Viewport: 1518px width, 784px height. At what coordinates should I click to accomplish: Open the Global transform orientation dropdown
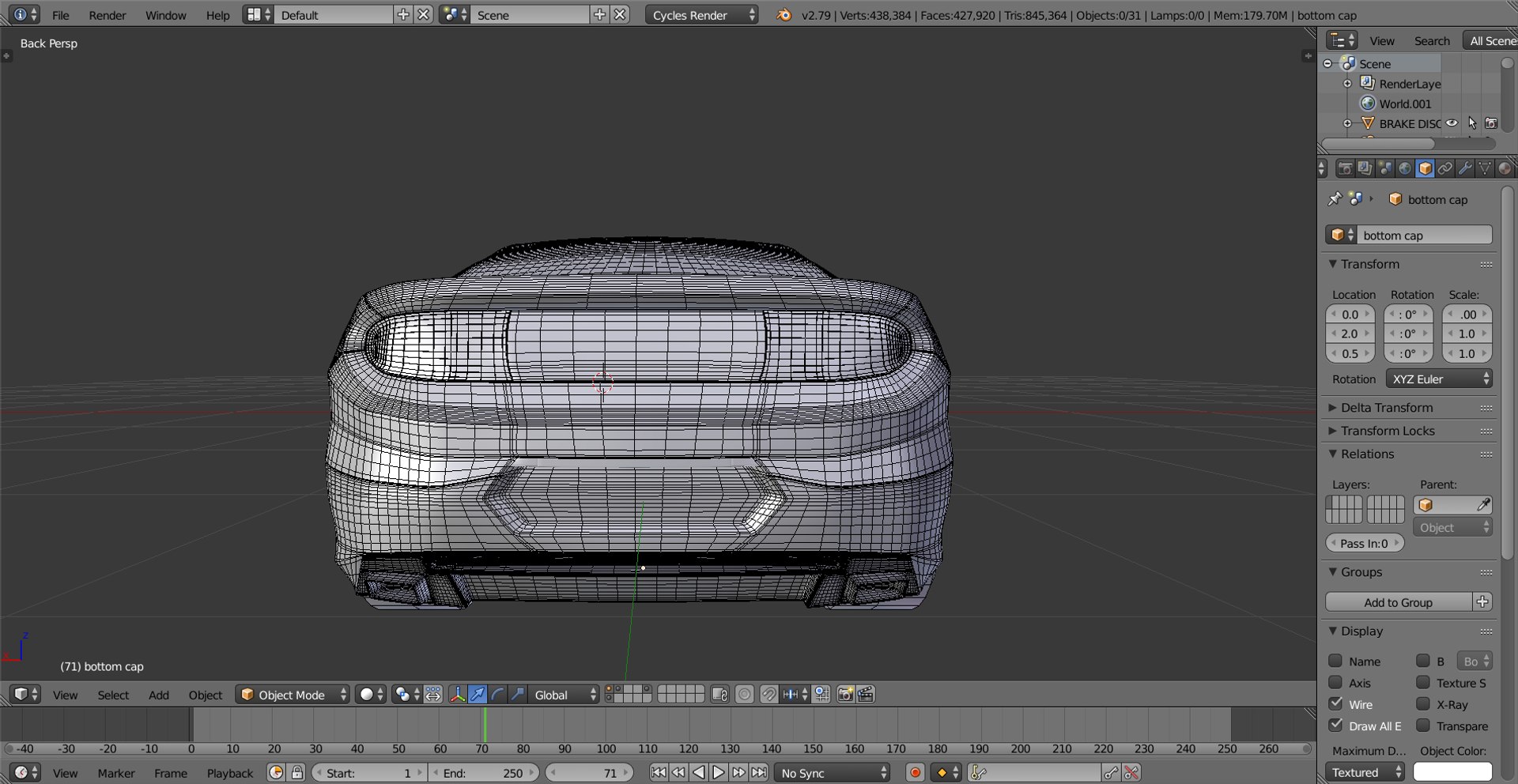click(x=565, y=695)
